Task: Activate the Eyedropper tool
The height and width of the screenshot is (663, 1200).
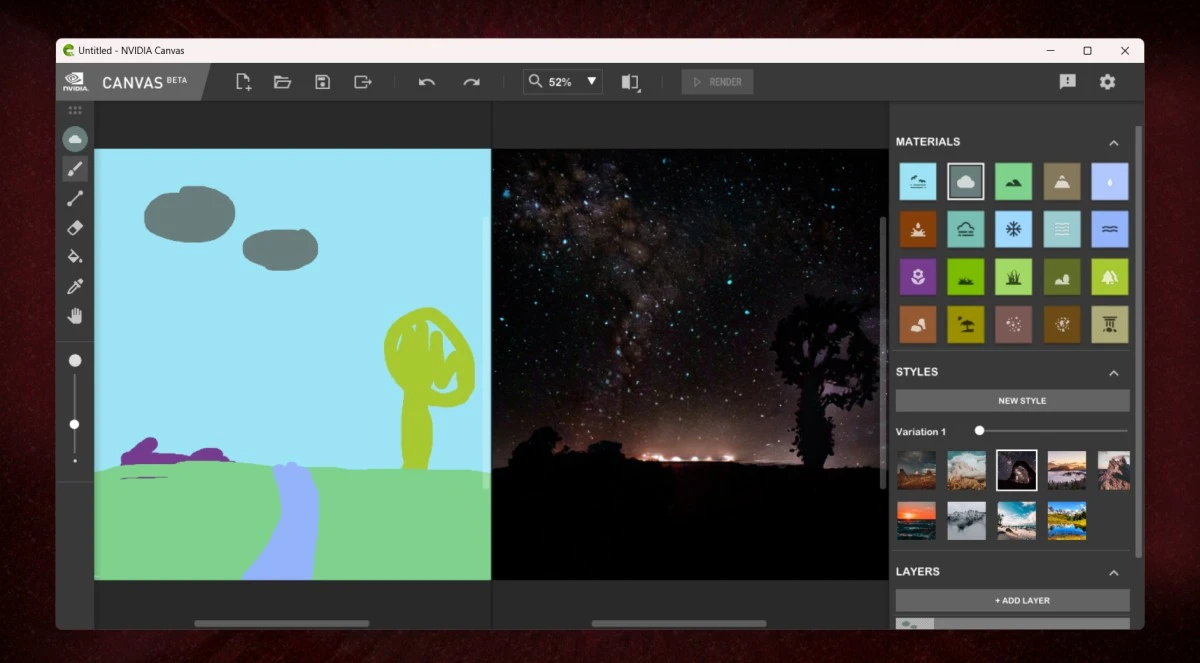Action: coord(75,287)
